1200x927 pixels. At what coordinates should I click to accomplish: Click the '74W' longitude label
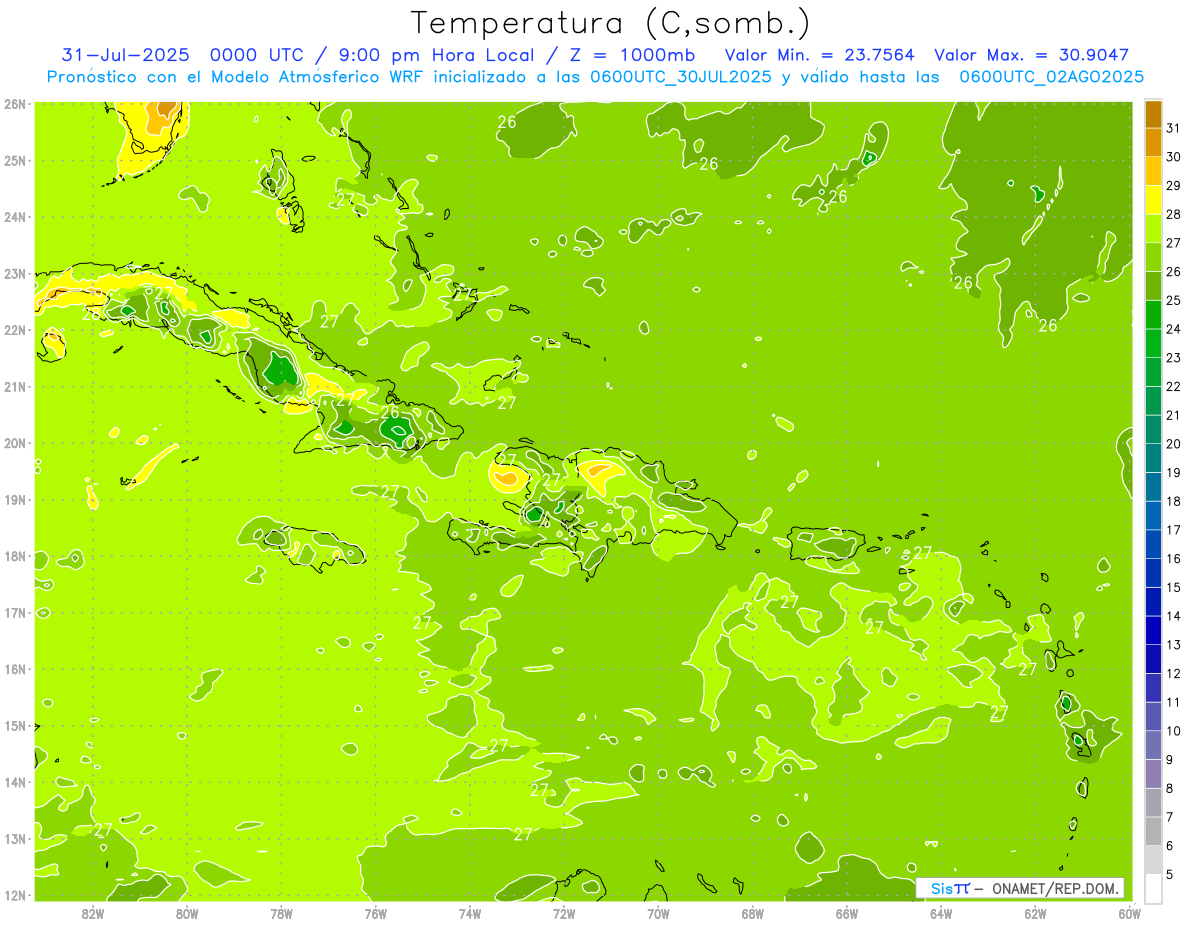point(470,913)
